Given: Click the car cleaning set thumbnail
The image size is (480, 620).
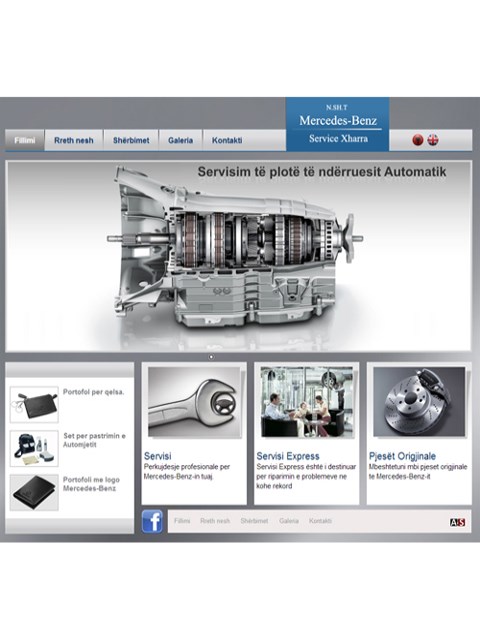Looking at the screenshot, I should (x=34, y=448).
